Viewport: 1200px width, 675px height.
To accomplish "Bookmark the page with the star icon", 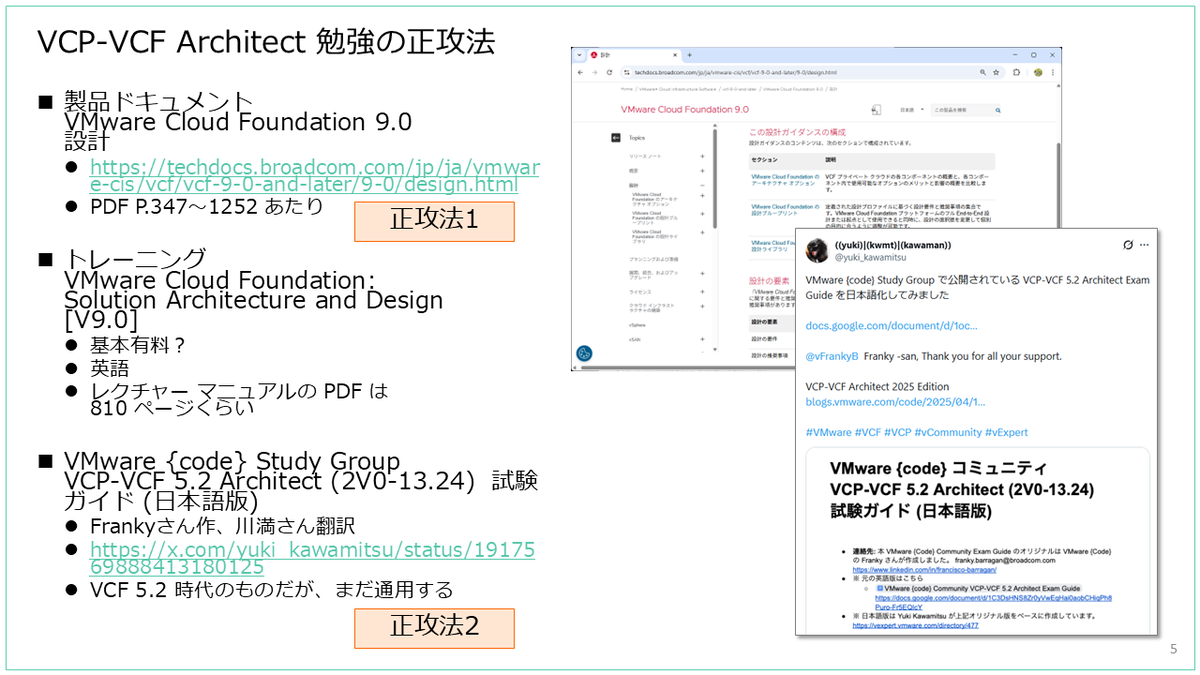I will [996, 72].
